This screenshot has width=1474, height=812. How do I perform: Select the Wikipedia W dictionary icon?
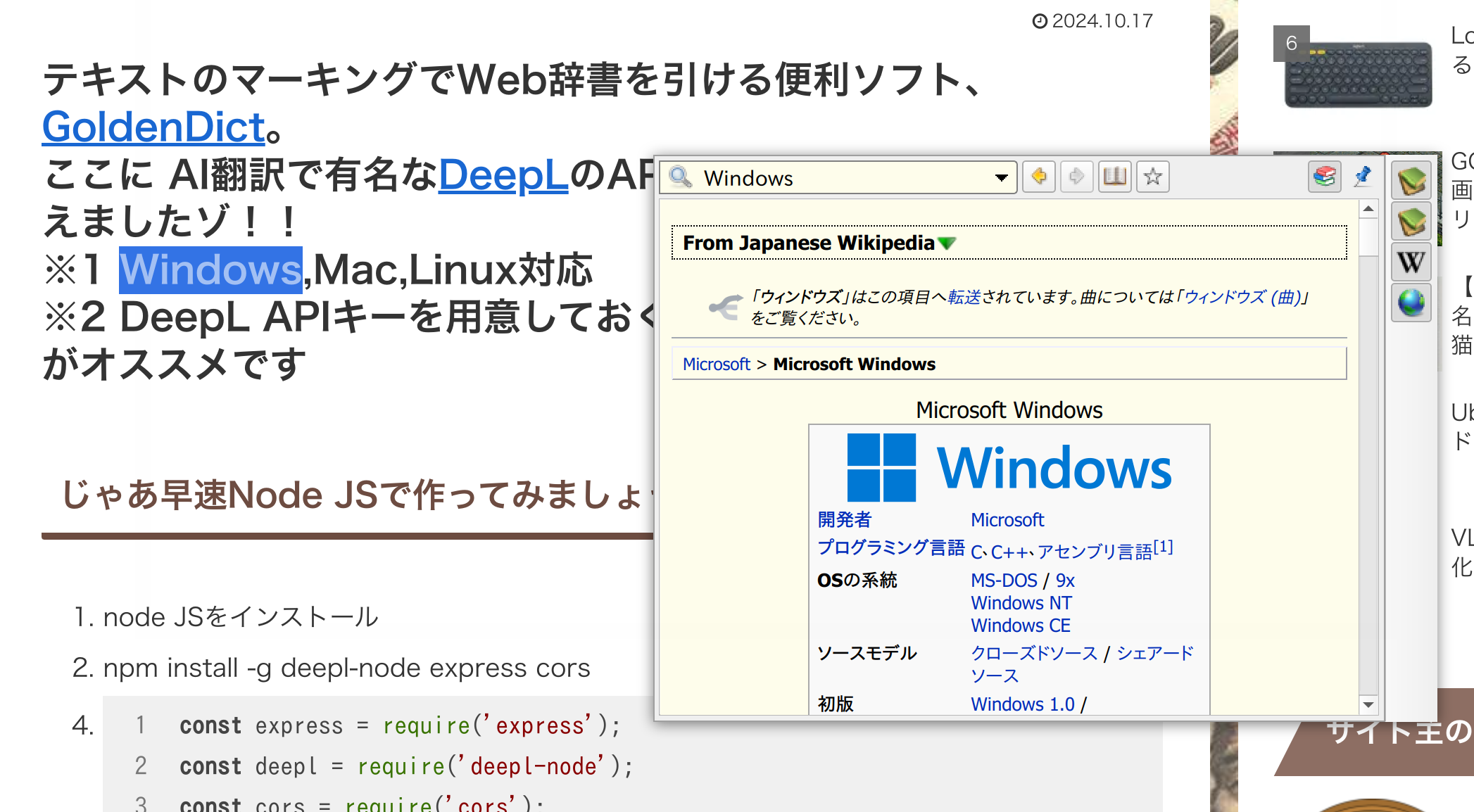[1411, 262]
